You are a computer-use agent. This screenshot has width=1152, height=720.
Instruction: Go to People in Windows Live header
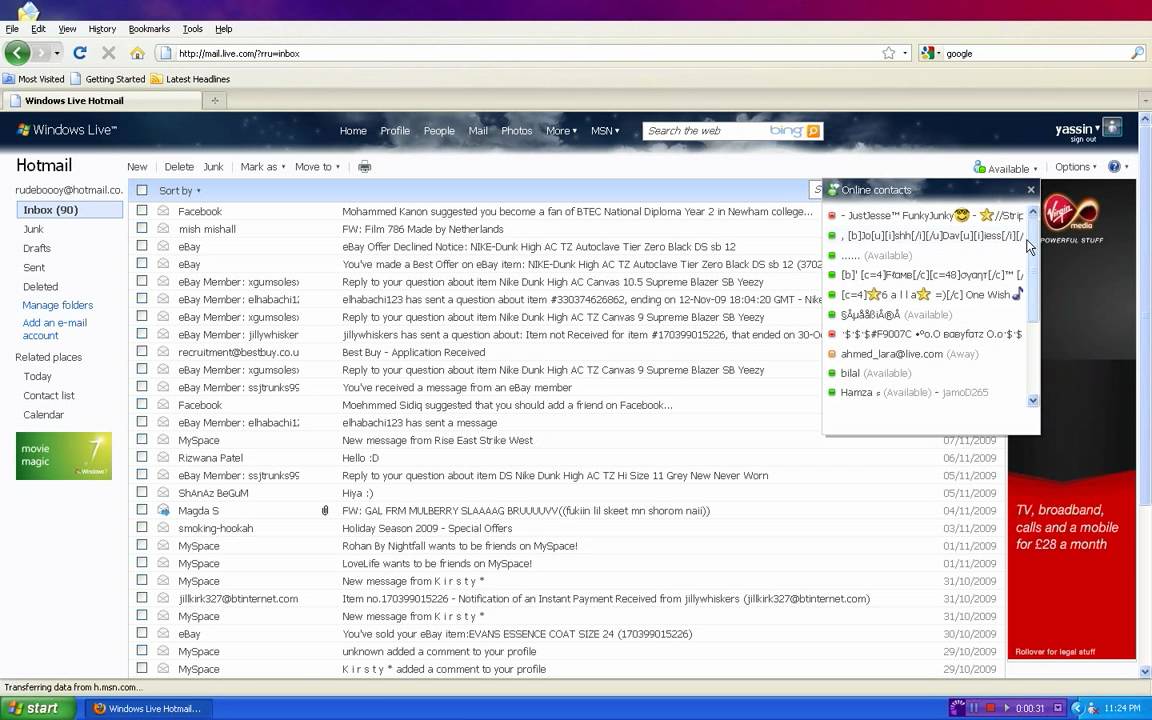point(439,131)
